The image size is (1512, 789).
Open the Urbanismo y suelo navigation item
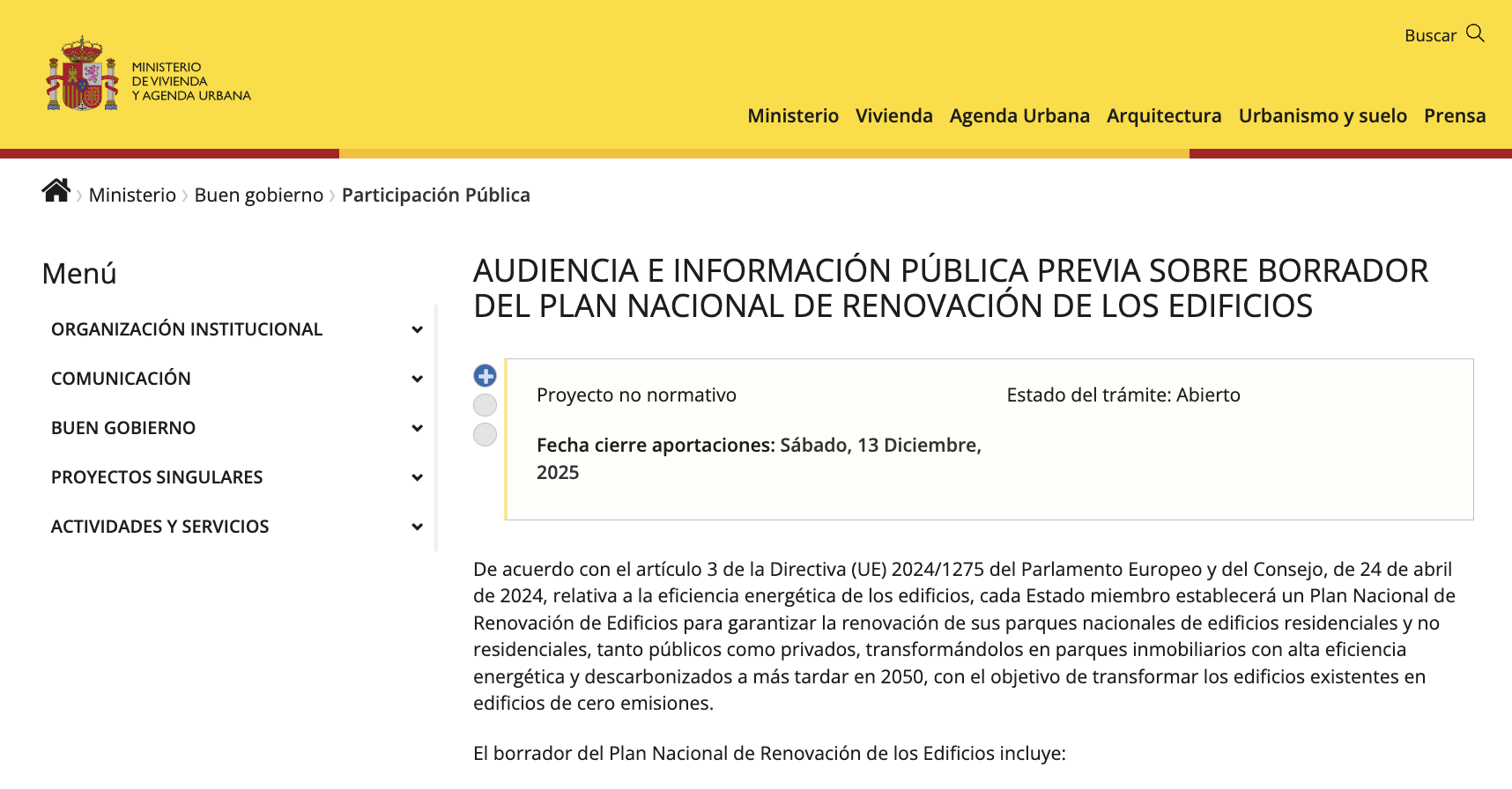click(1323, 115)
